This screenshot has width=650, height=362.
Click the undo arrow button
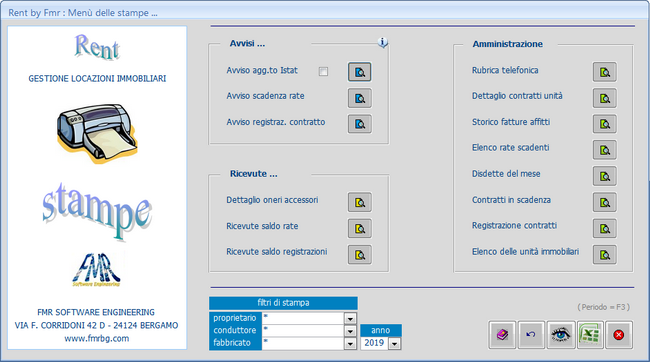(x=531, y=335)
